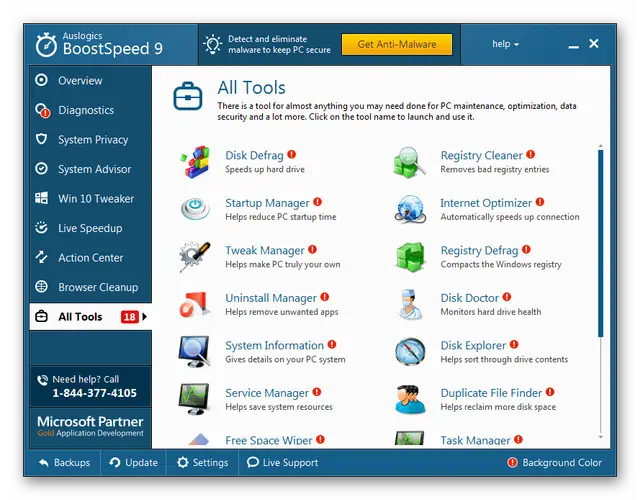Click the Microsoft Partner badge
Screen dimensions: 640x500
(x=90, y=426)
